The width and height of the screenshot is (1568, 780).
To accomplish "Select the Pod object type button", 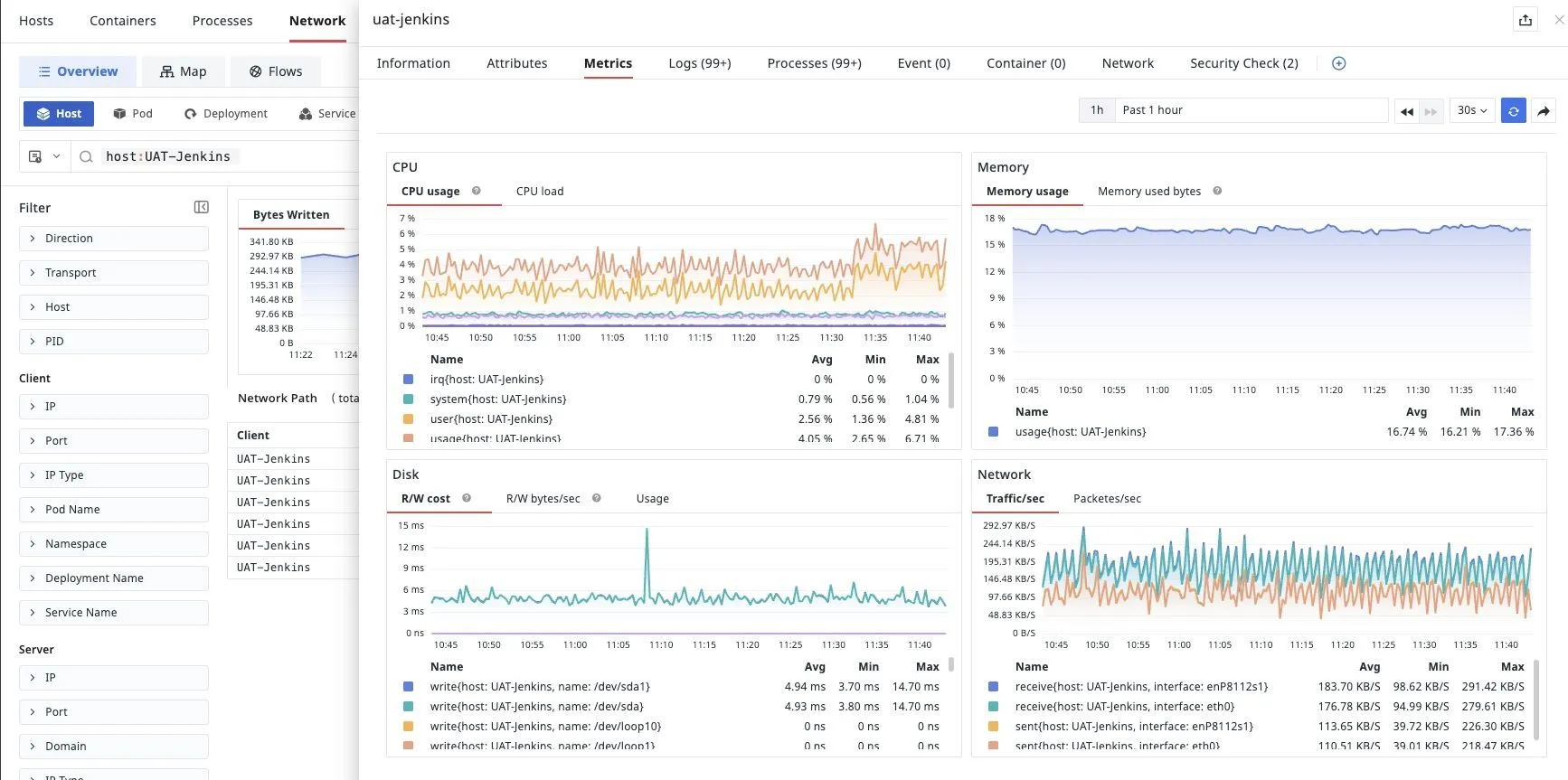I will pos(133,114).
